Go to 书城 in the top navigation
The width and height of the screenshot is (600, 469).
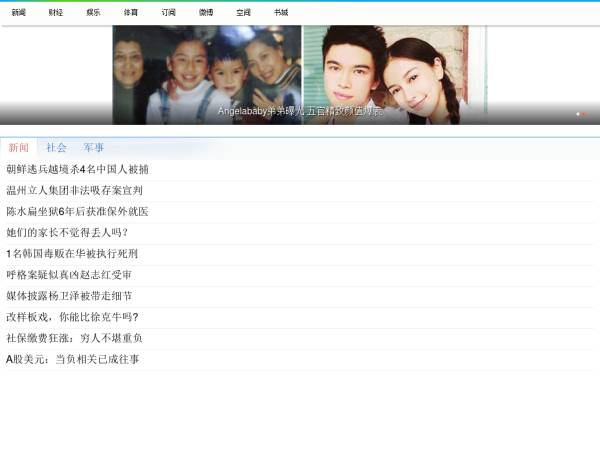(x=281, y=13)
